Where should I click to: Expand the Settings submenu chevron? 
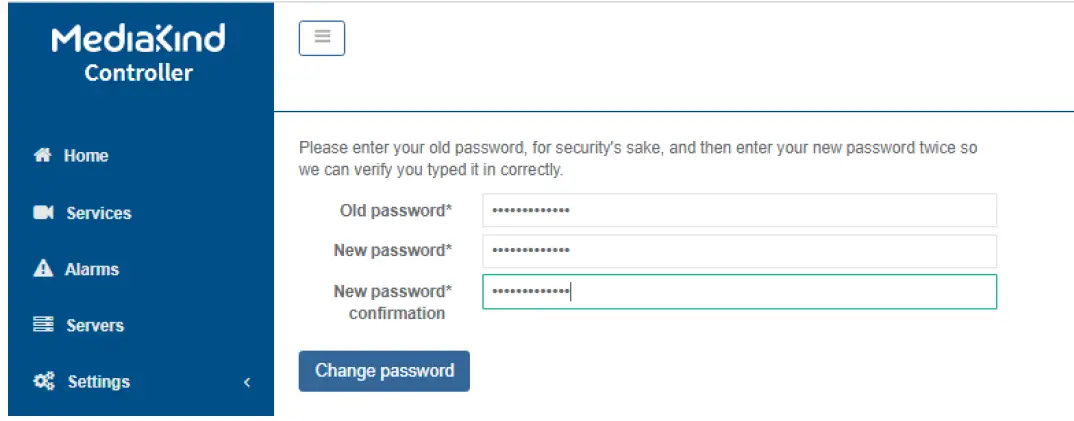(x=247, y=382)
